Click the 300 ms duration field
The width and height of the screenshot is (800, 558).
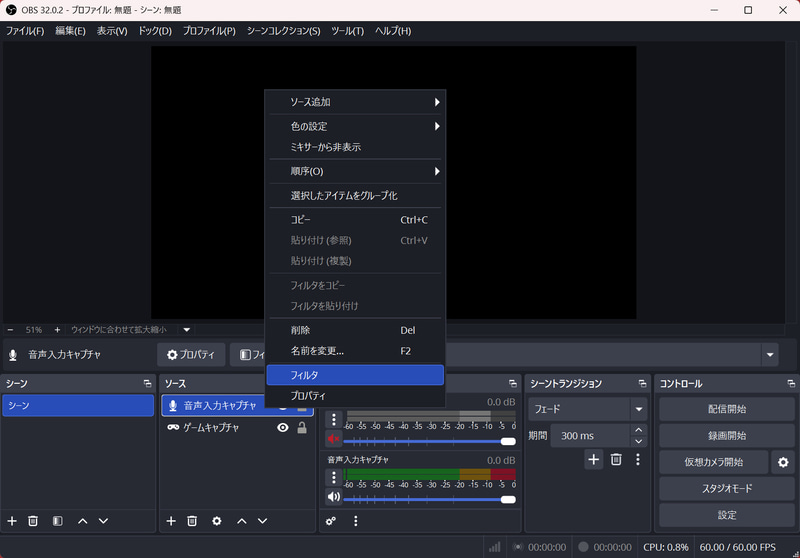click(590, 436)
